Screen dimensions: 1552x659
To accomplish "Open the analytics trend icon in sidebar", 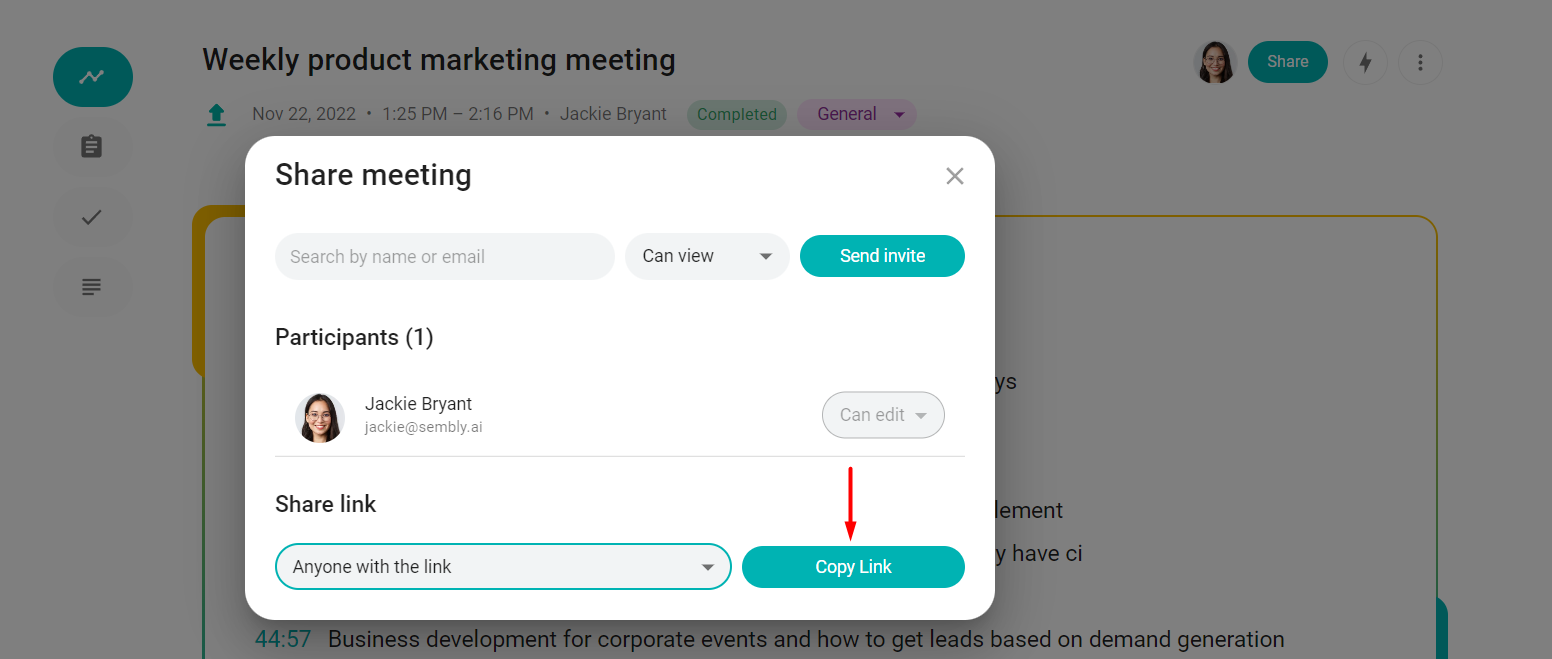I will (x=92, y=77).
